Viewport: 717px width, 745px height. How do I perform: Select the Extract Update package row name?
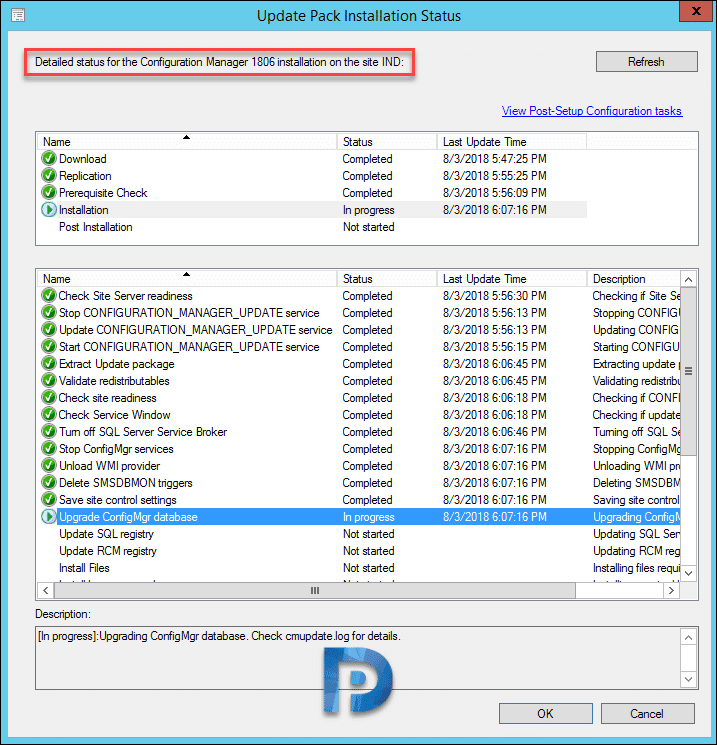117,364
